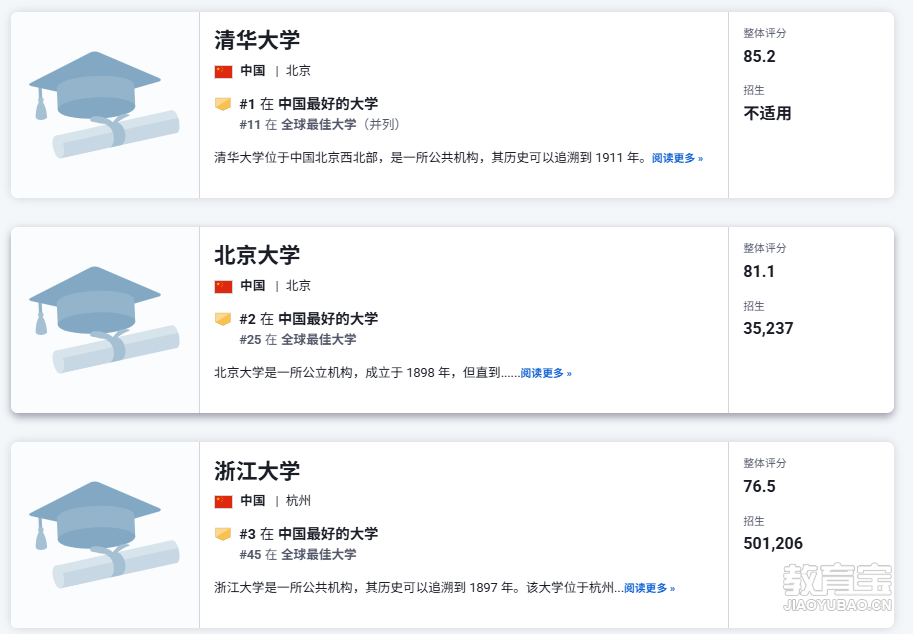Click the description mentioning 1897 年
Image resolution: width=913 pixels, height=634 pixels.
tap(419, 587)
